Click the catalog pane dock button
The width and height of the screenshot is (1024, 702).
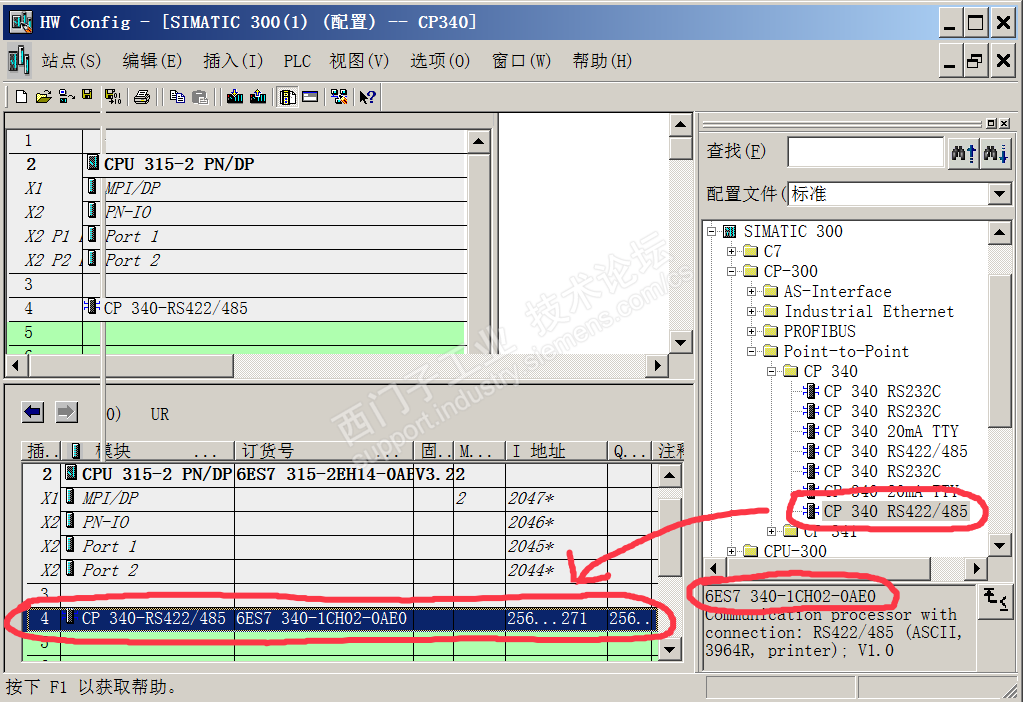[991, 123]
